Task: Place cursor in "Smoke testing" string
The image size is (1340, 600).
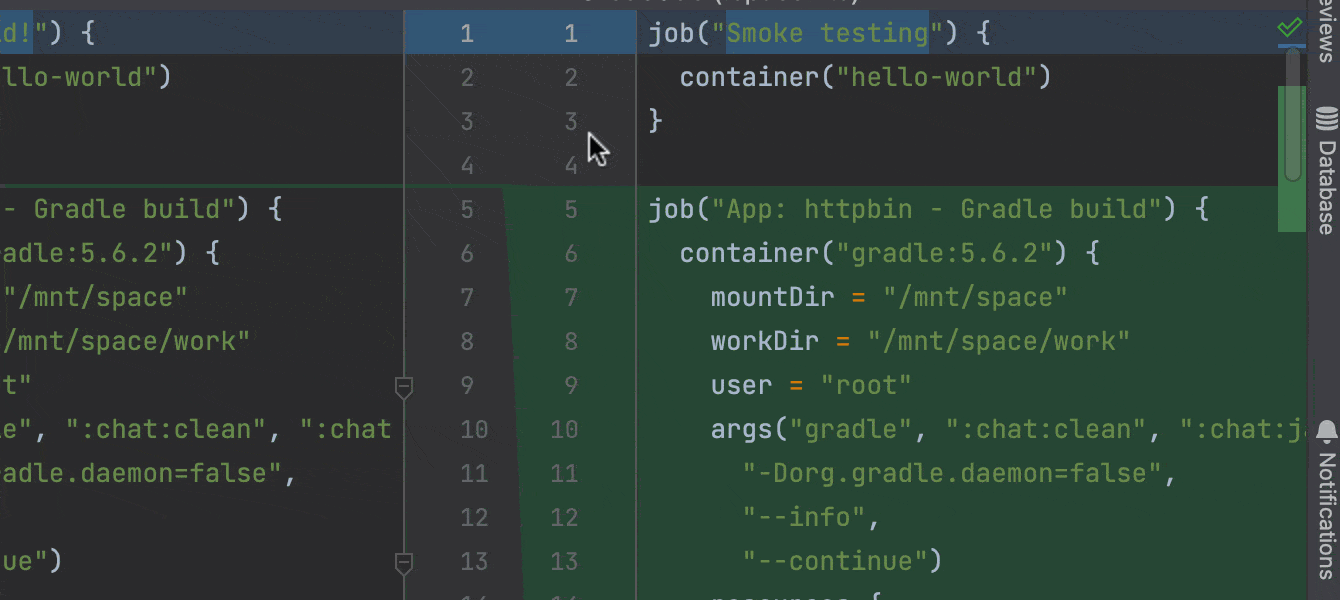Action: pos(826,34)
